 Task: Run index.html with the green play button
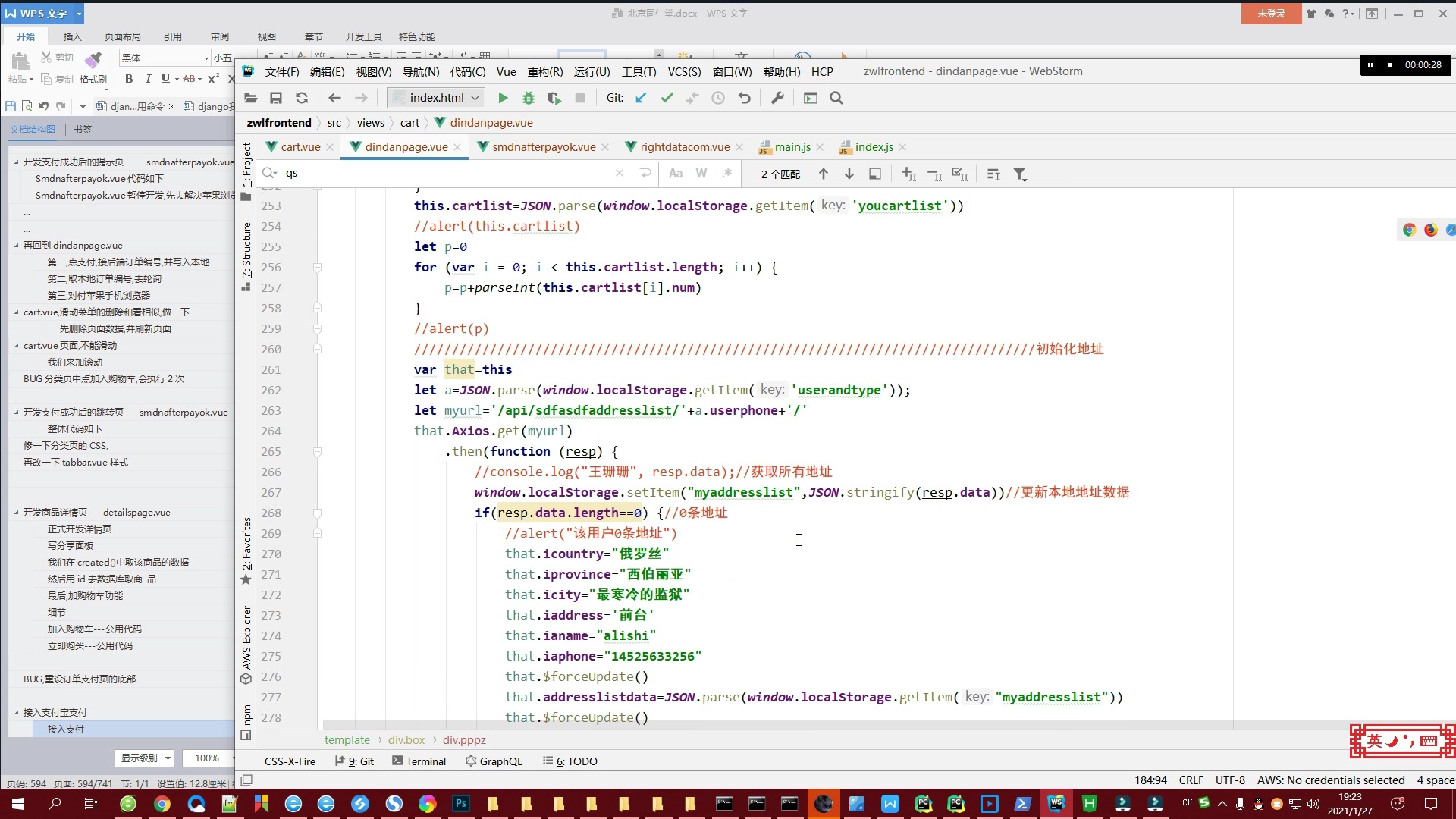[x=502, y=98]
